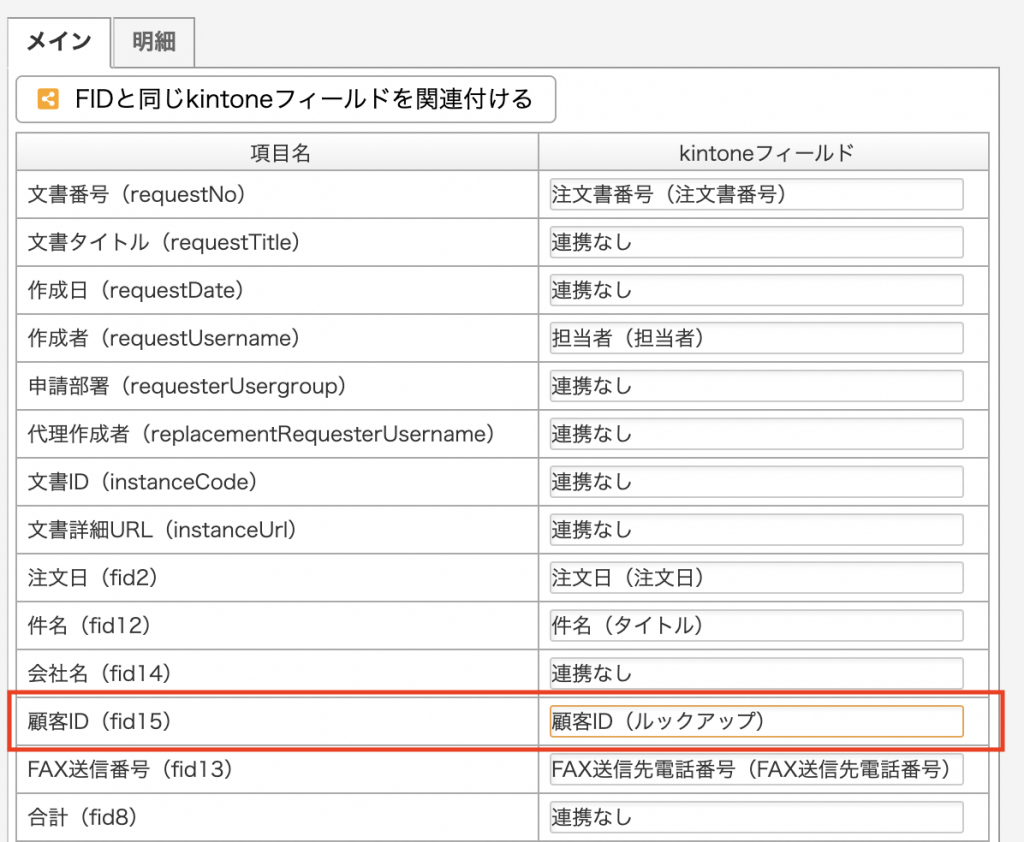
Task: Click the 文書タイトル（requestTitle） item name
Action: [x=163, y=242]
